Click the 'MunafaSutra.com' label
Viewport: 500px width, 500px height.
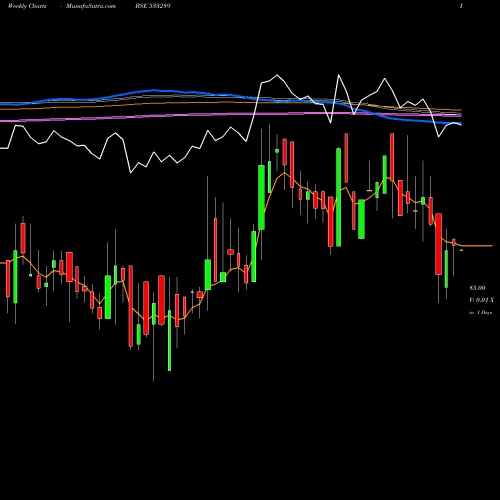coord(91,6)
